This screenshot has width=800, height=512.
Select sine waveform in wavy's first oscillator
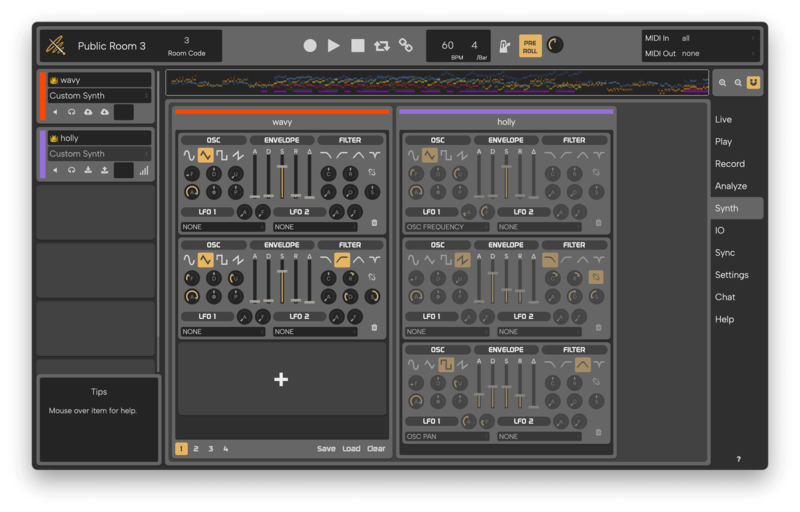pyautogui.click(x=189, y=155)
